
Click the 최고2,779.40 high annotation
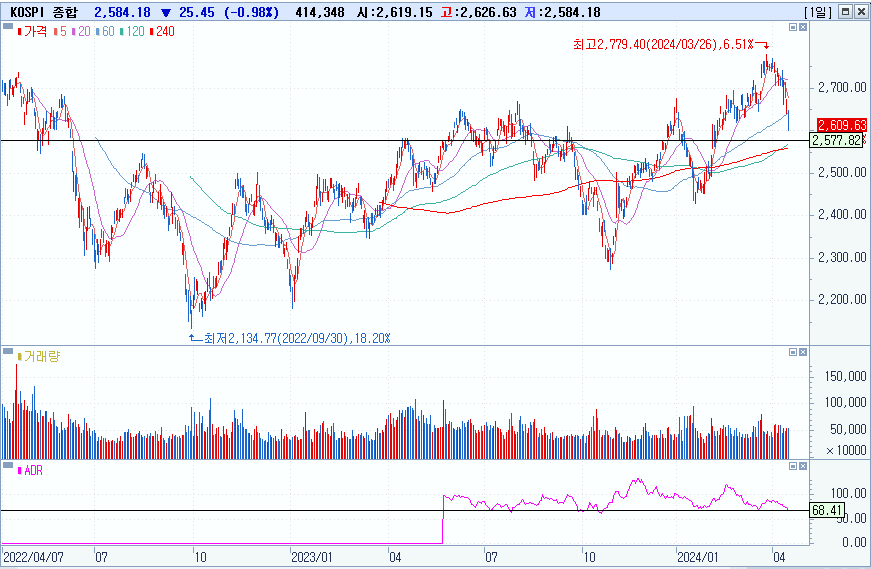664,44
